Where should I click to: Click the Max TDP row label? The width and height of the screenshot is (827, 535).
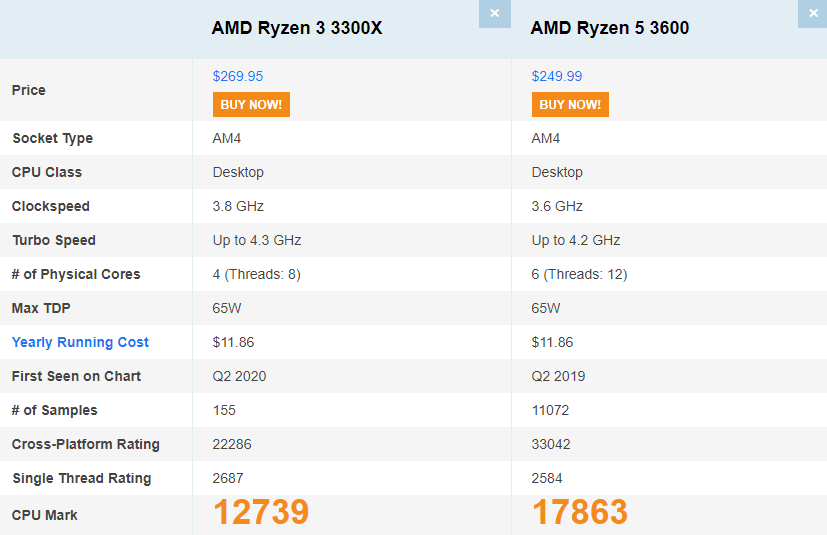tap(41, 308)
